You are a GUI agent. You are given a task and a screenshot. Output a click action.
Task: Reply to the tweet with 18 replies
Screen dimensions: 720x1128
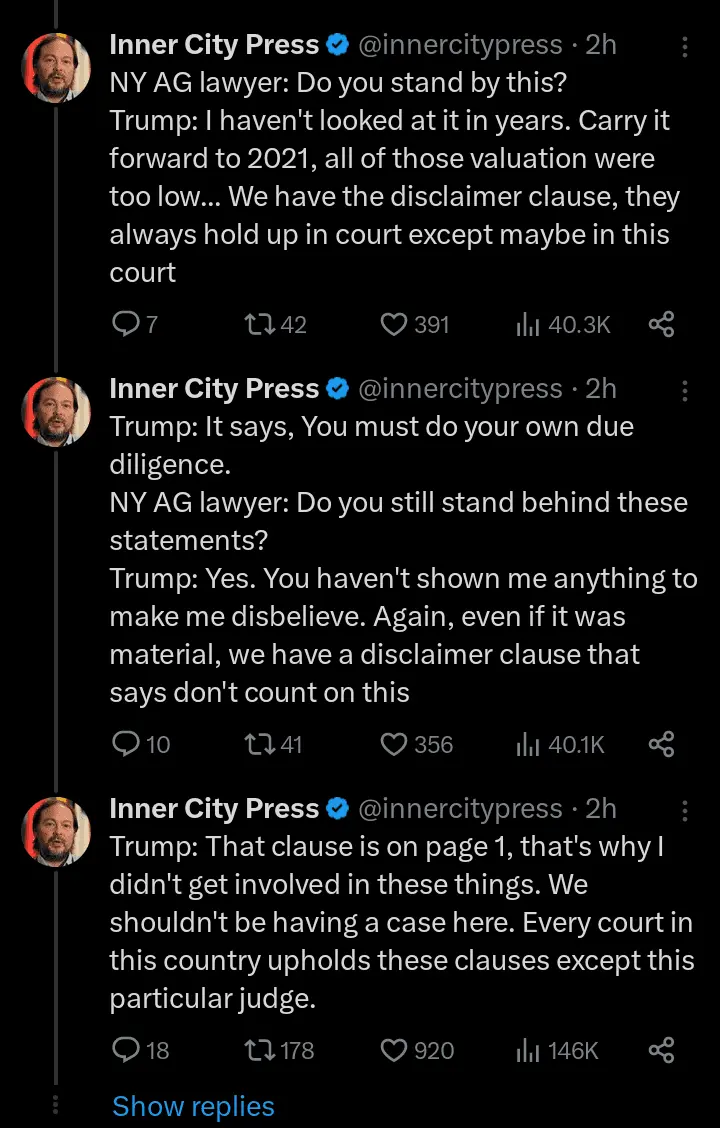tap(126, 1050)
